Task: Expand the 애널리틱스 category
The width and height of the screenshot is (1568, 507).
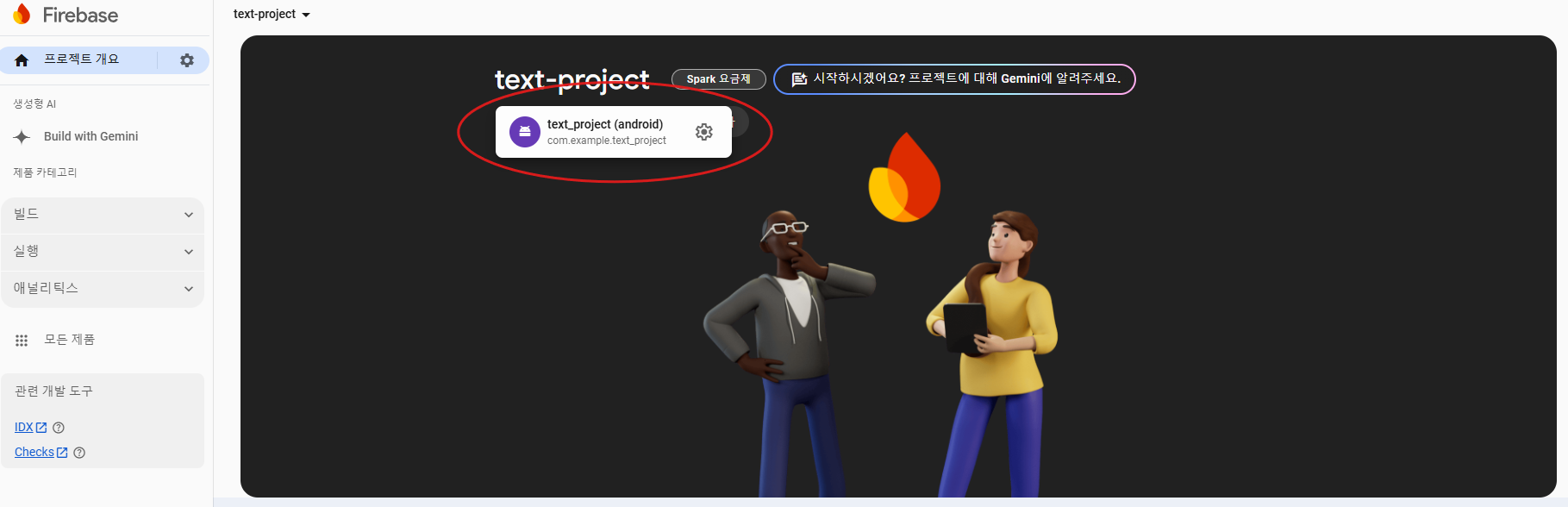Action: point(103,289)
